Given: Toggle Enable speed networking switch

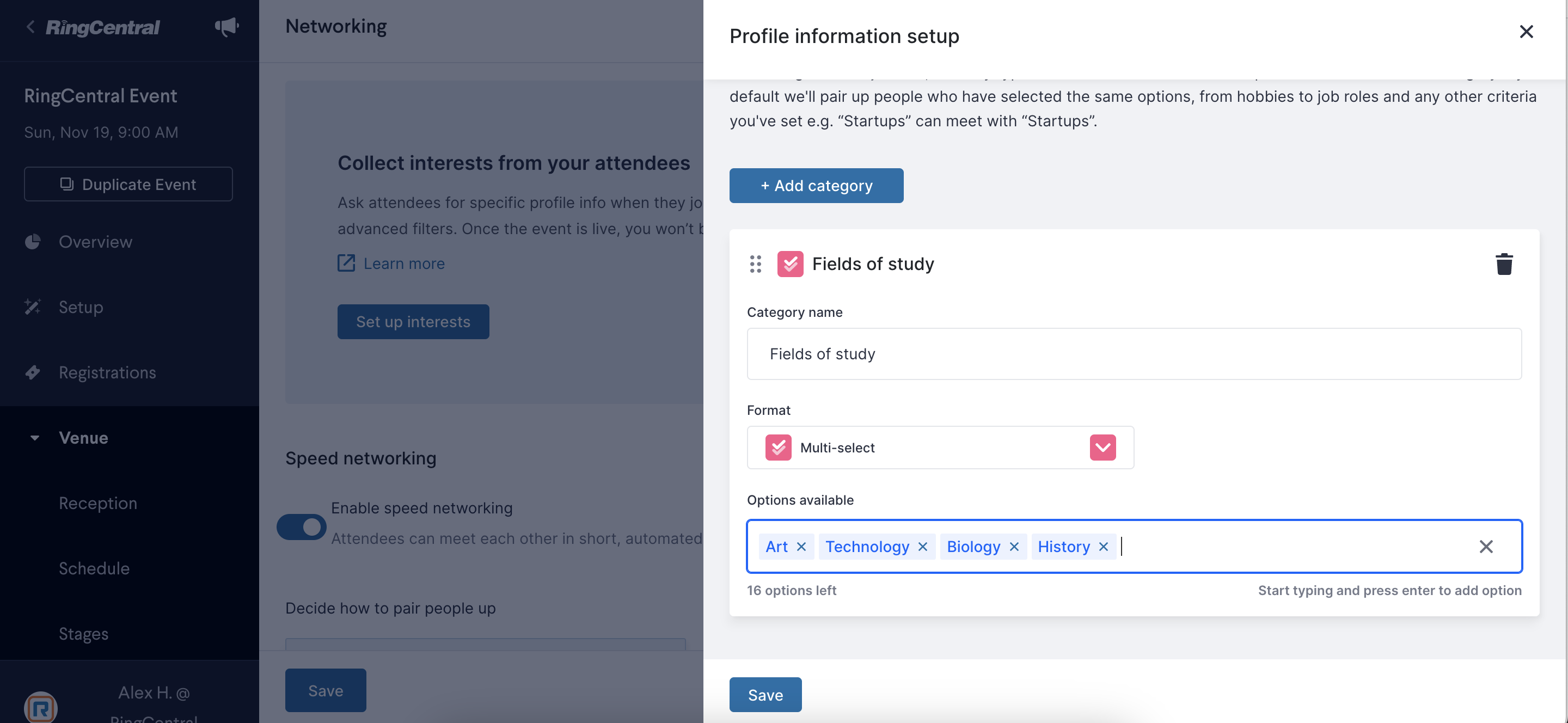Looking at the screenshot, I should [x=301, y=526].
